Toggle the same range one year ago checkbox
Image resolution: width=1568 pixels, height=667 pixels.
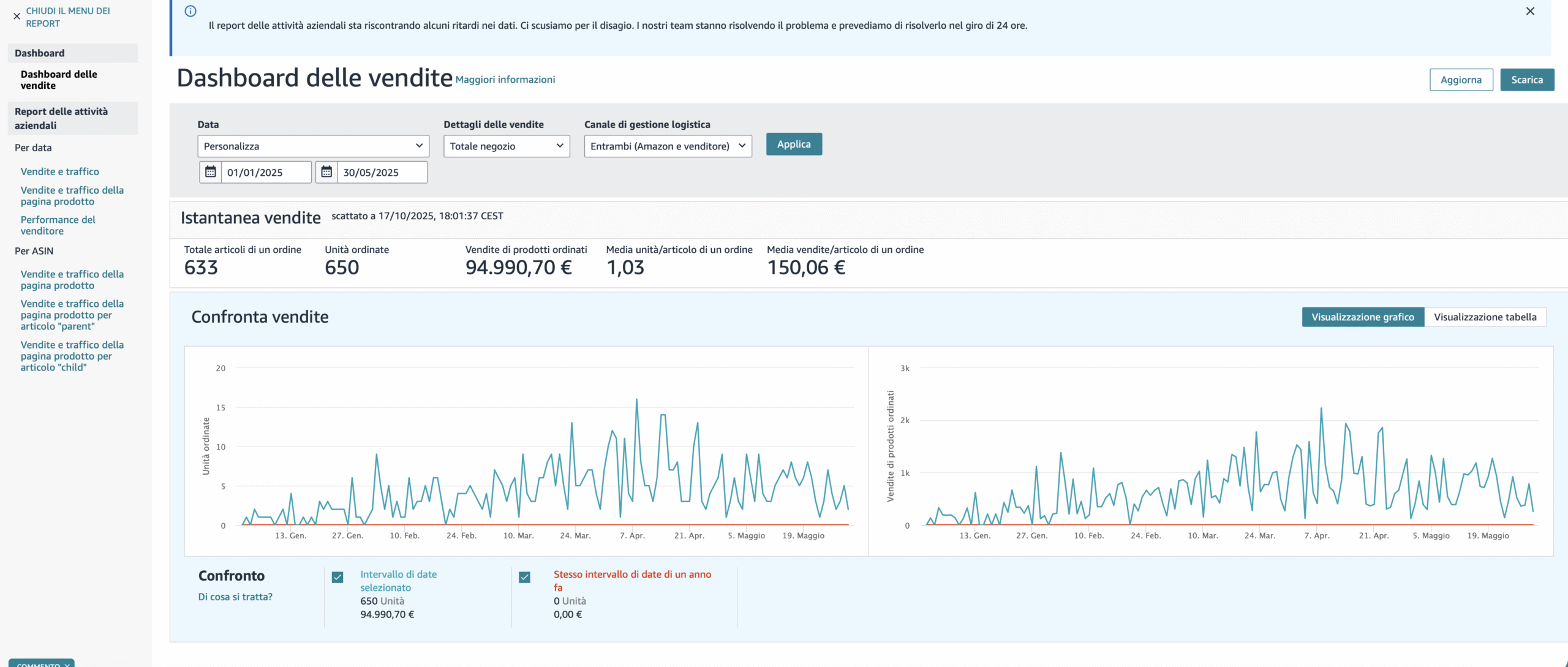click(x=524, y=577)
